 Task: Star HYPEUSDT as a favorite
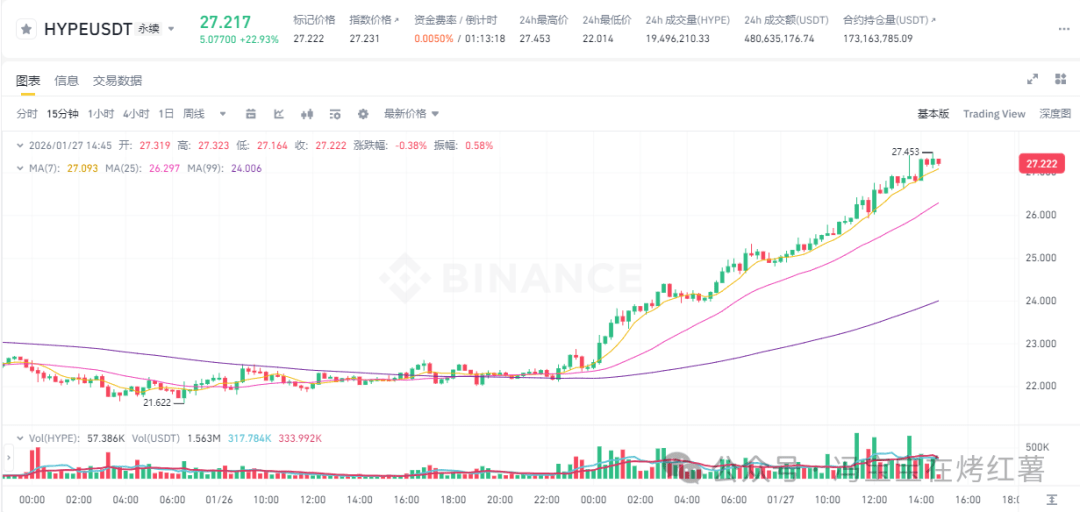click(x=27, y=29)
